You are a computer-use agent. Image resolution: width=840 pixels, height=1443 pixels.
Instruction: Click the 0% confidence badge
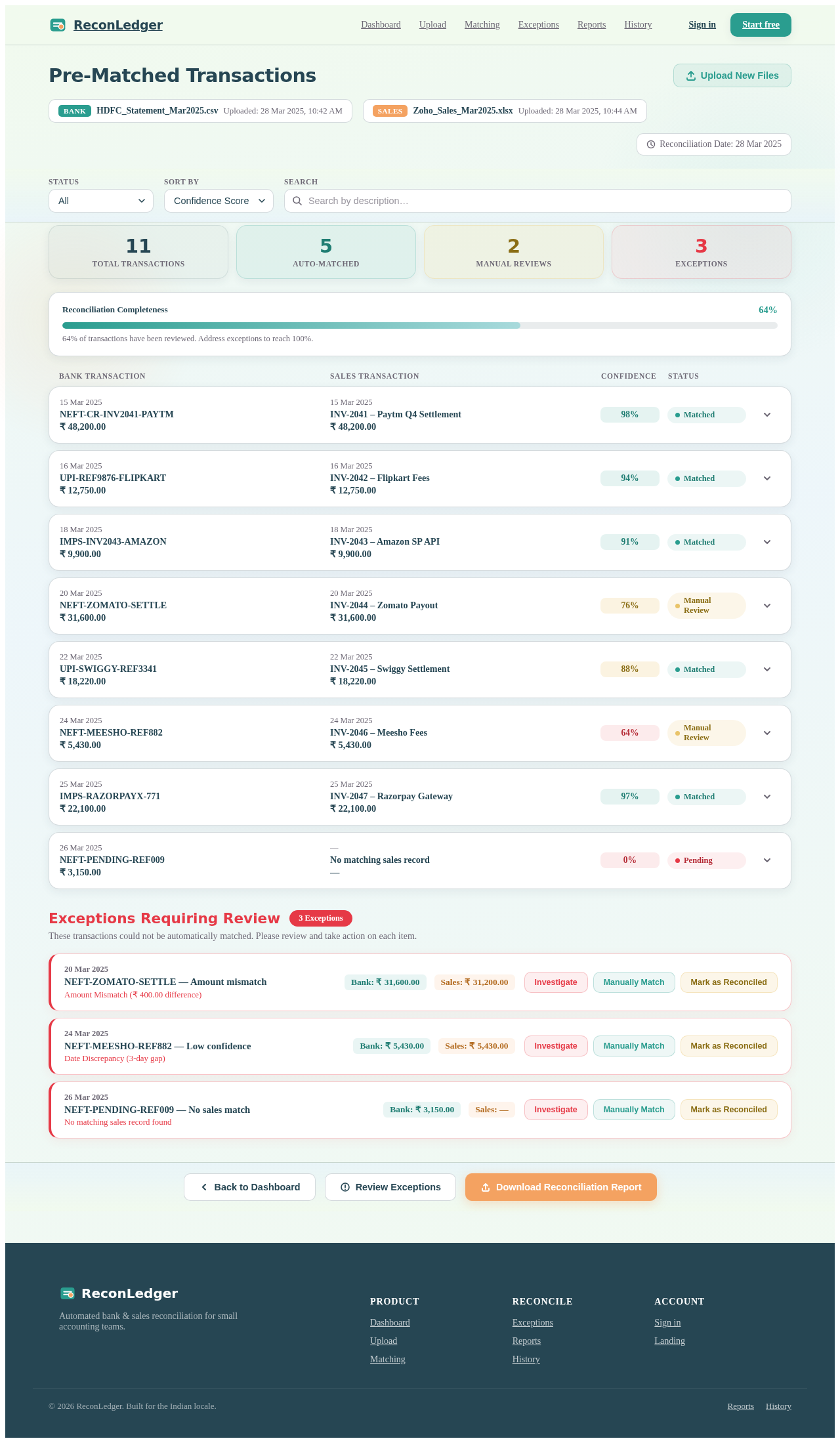pyautogui.click(x=630, y=860)
